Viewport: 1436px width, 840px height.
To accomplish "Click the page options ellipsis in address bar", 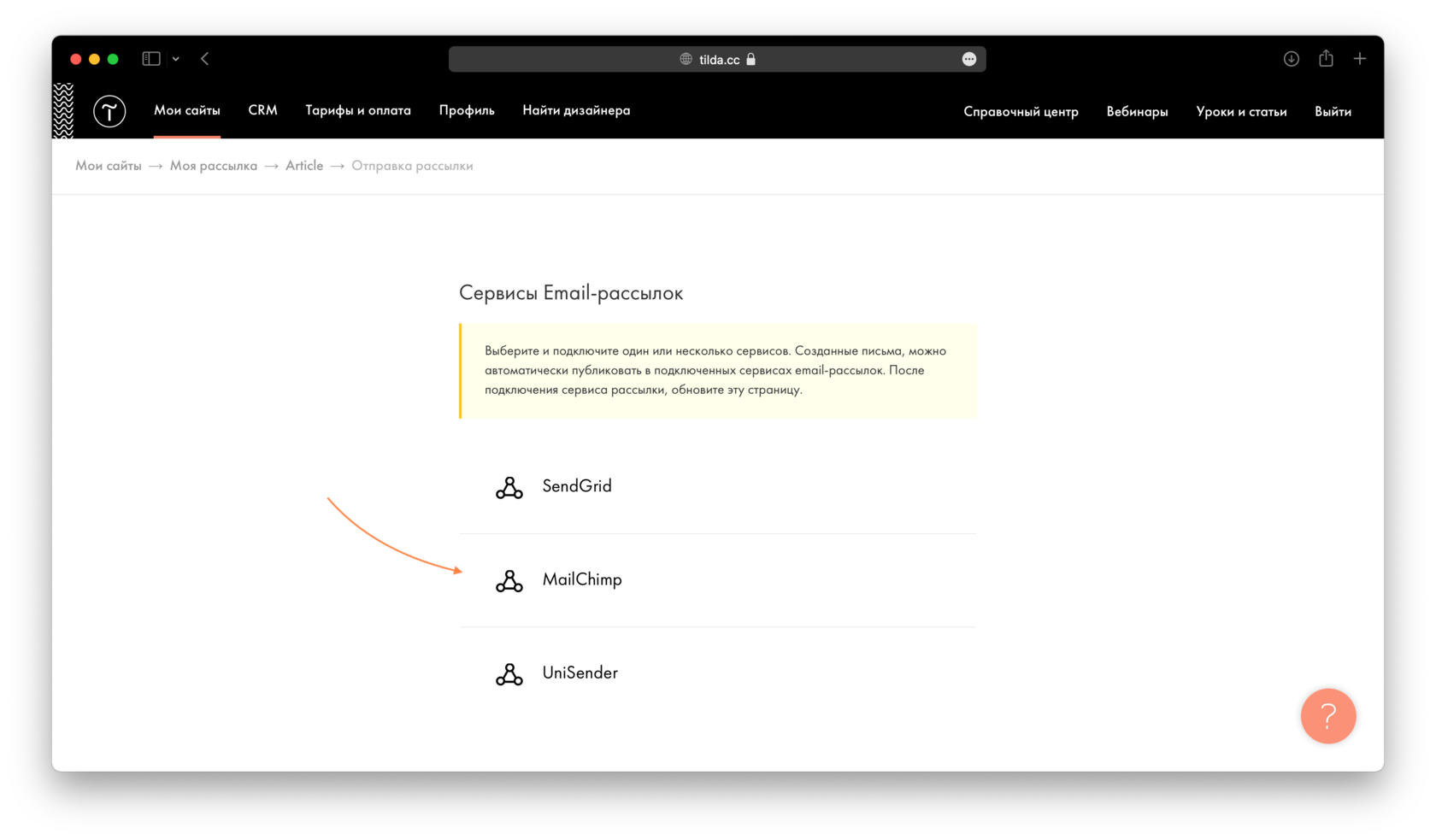I will [x=969, y=59].
